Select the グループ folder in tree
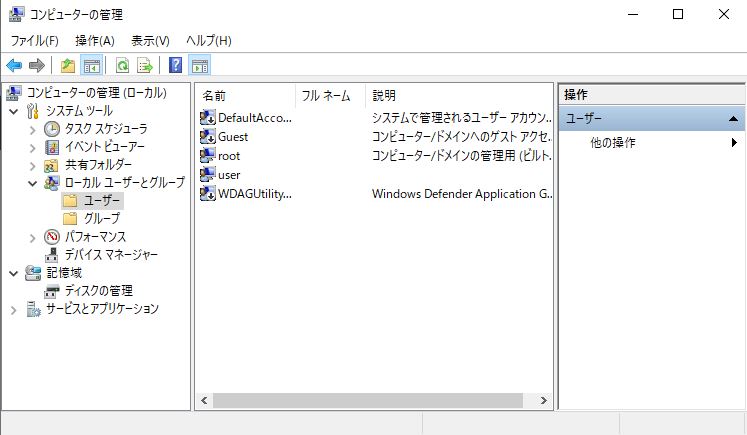 (102, 219)
